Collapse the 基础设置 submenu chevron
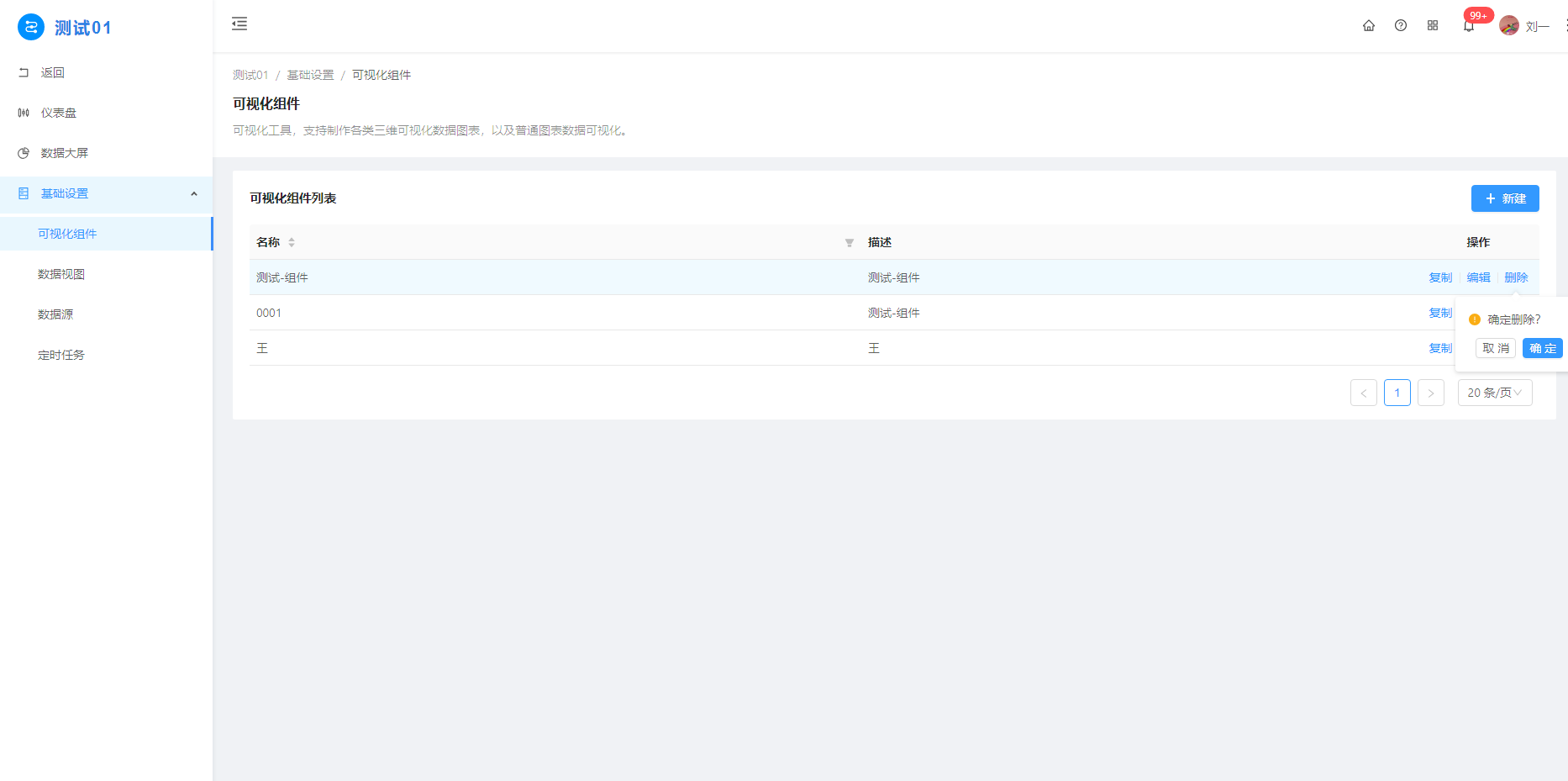Image resolution: width=1568 pixels, height=781 pixels. [x=194, y=194]
